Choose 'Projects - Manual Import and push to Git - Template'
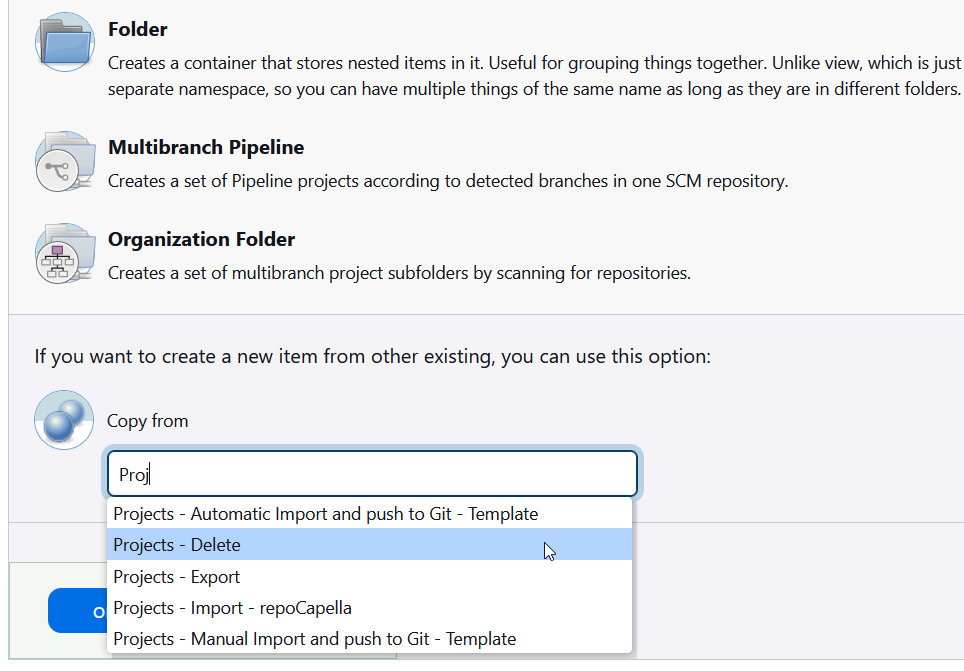This screenshot has width=964, height=671. pos(315,639)
